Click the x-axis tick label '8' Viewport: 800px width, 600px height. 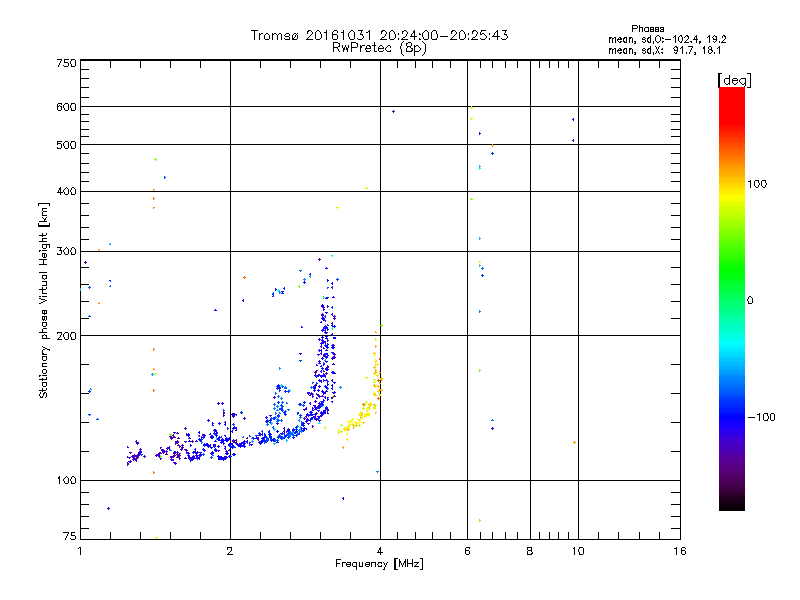(x=530, y=551)
